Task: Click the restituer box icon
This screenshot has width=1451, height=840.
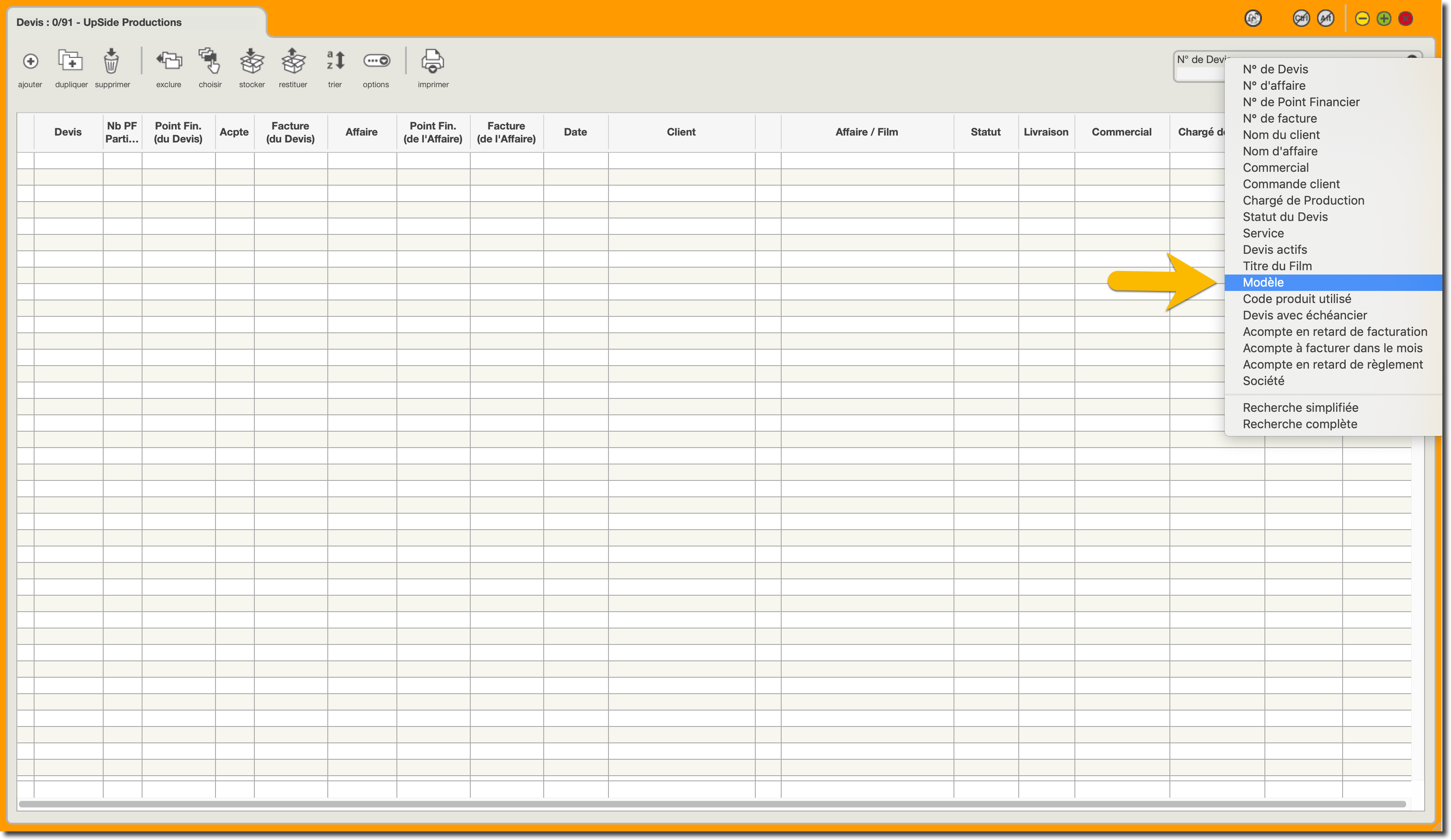Action: [293, 61]
